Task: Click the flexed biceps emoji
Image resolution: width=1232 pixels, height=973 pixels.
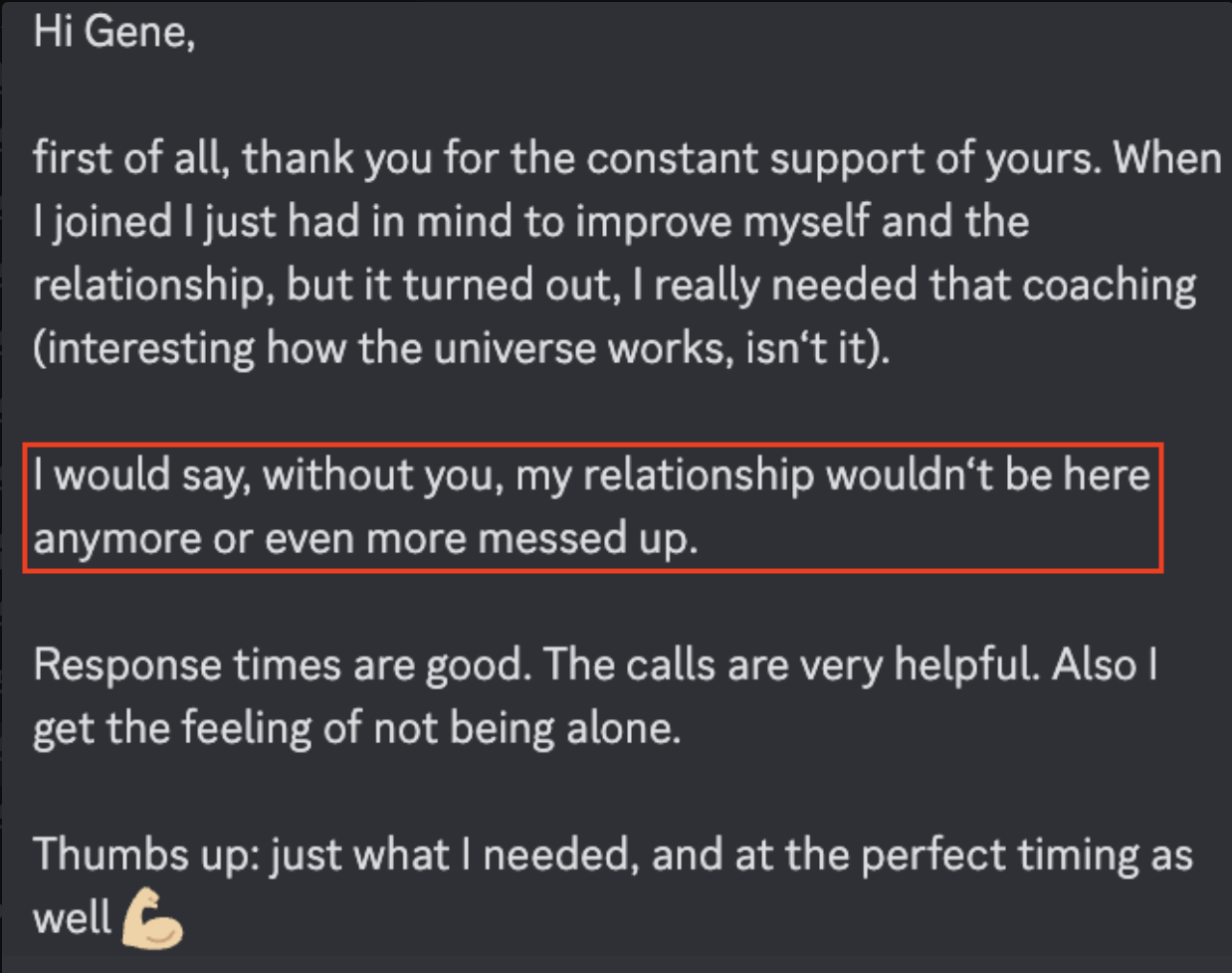Action: [152, 919]
